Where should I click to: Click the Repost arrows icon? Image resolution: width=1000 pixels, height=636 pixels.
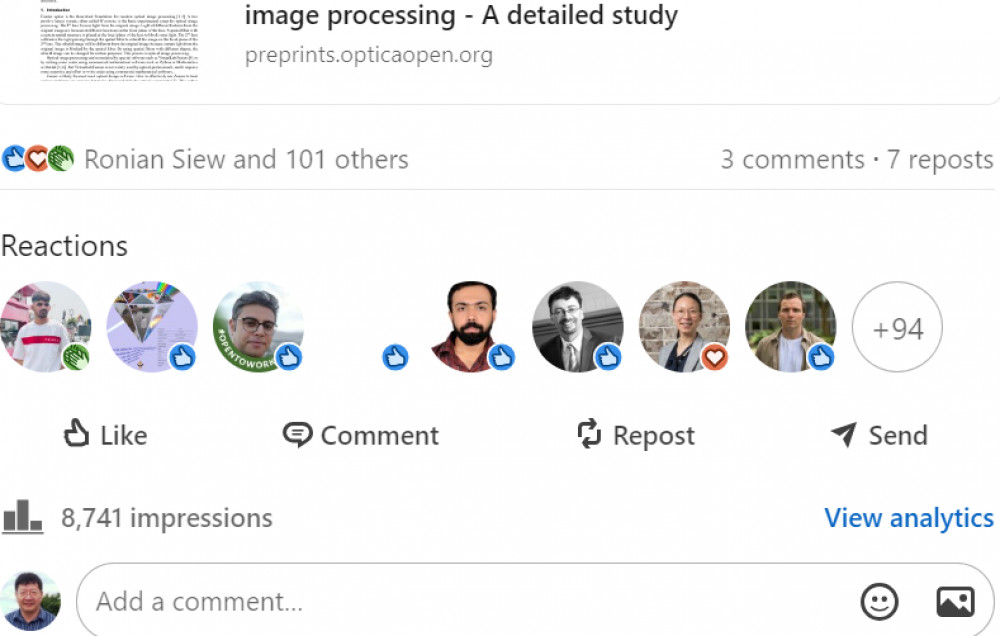(x=590, y=434)
